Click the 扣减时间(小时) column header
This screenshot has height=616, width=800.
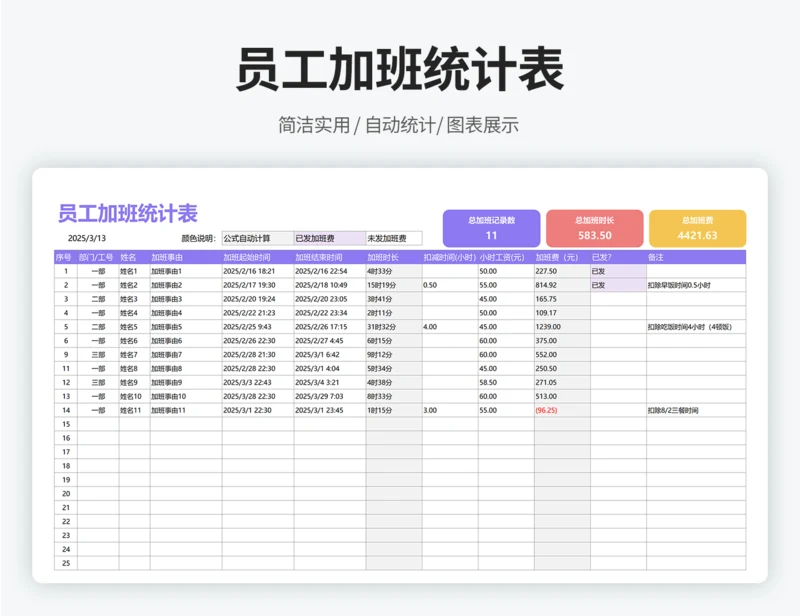pyautogui.click(x=449, y=257)
